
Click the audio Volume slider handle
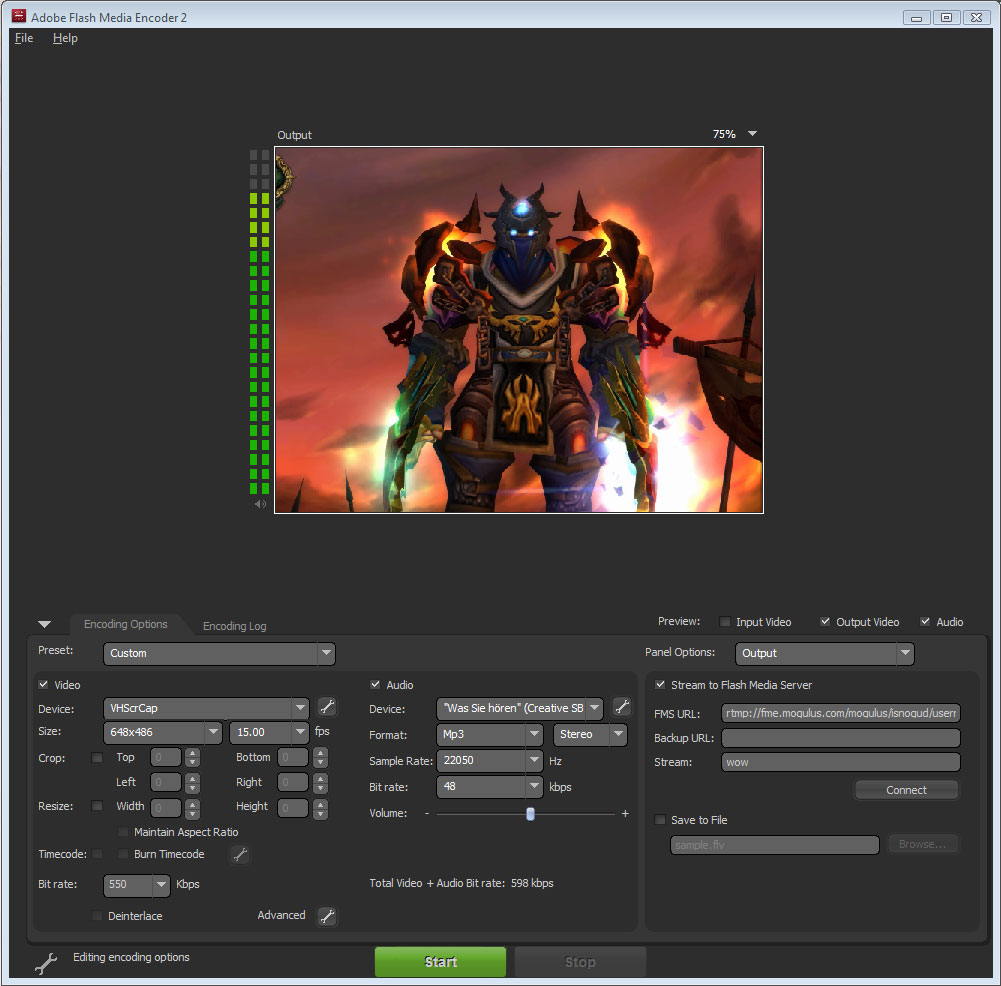530,814
